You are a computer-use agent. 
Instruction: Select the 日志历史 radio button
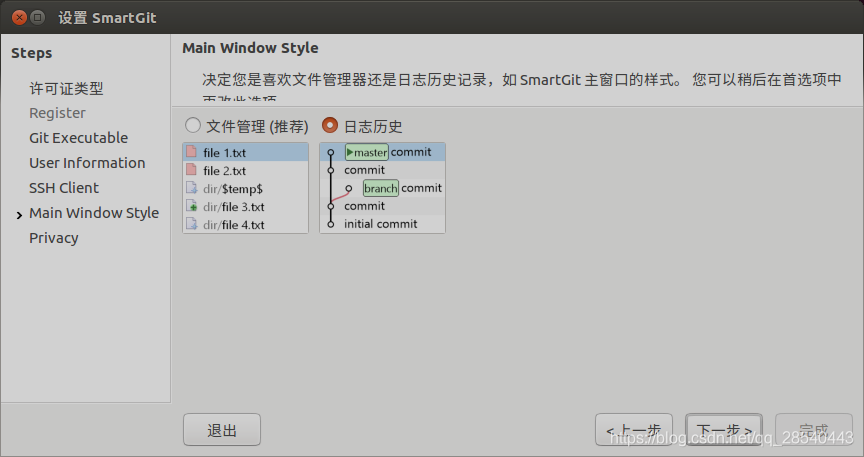point(330,126)
